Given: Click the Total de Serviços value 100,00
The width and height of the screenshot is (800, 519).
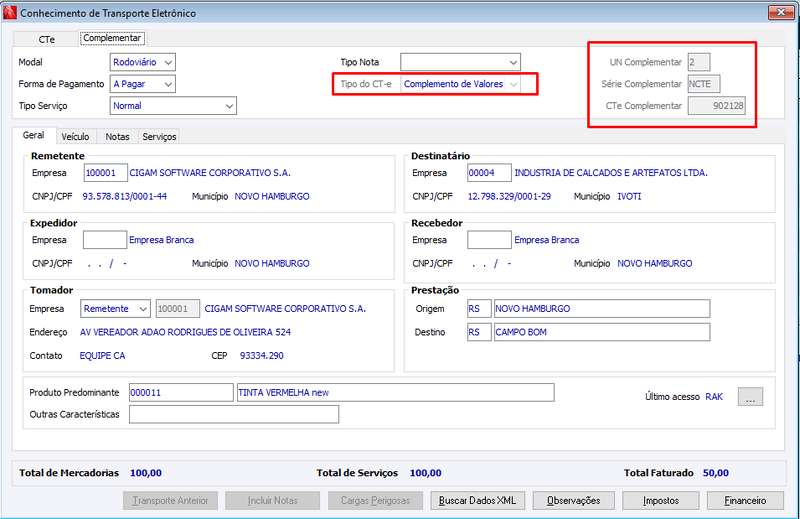Looking at the screenshot, I should point(426,473).
